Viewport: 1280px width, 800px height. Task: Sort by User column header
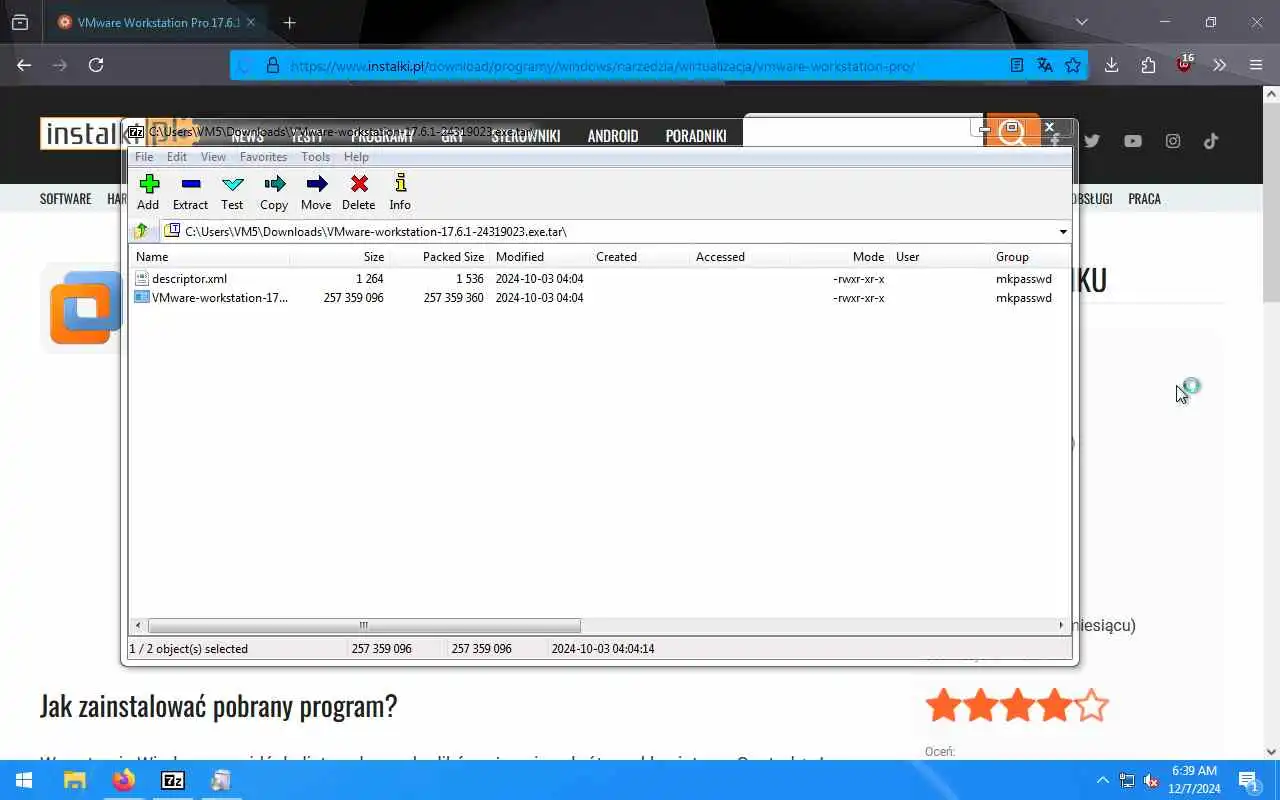click(x=940, y=257)
